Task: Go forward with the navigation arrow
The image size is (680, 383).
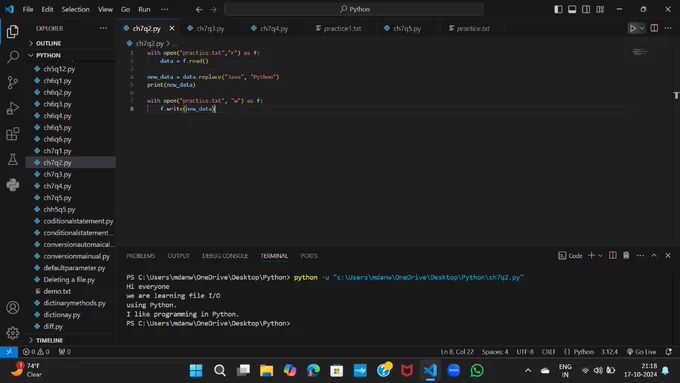Action: point(213,9)
